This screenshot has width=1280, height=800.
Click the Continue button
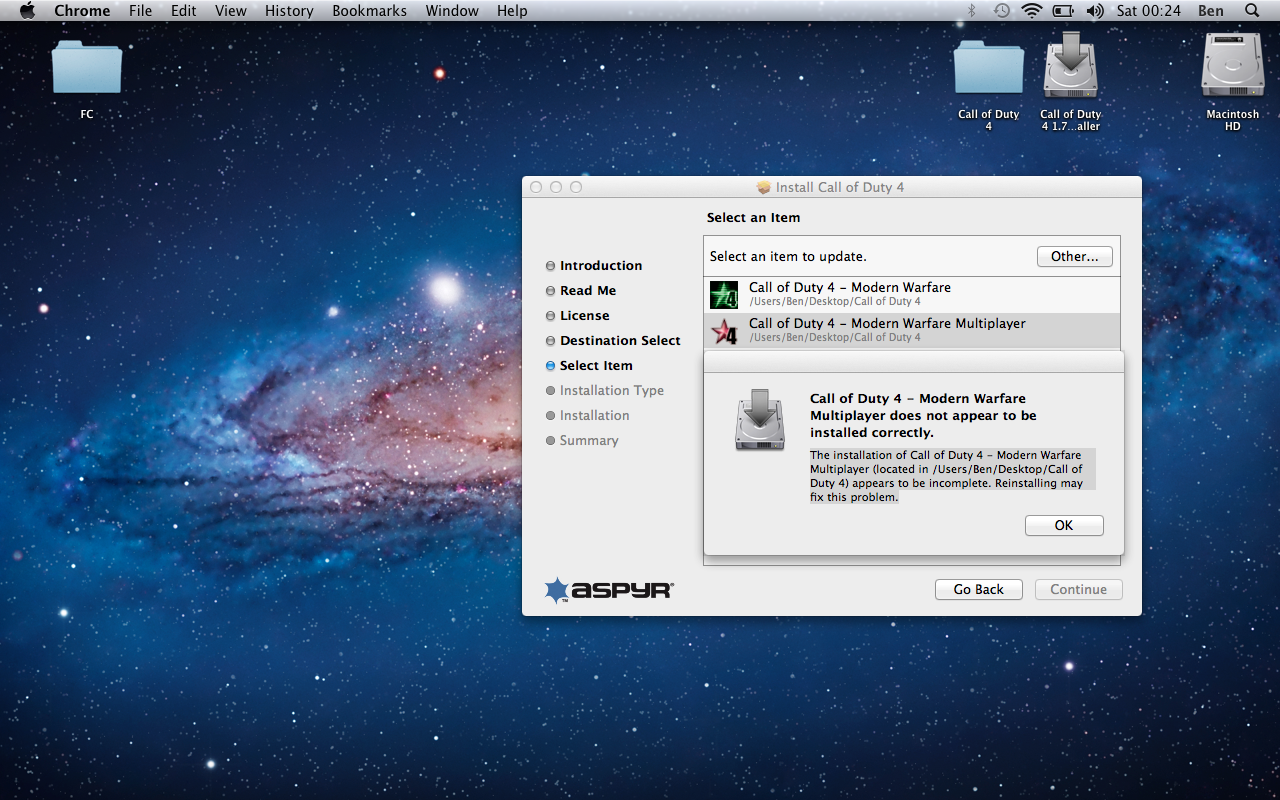[x=1078, y=590]
